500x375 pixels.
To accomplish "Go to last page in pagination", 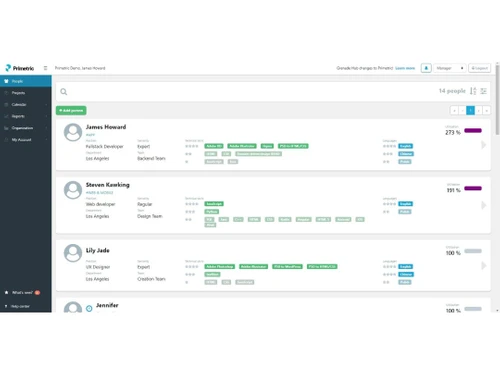I will 487,110.
